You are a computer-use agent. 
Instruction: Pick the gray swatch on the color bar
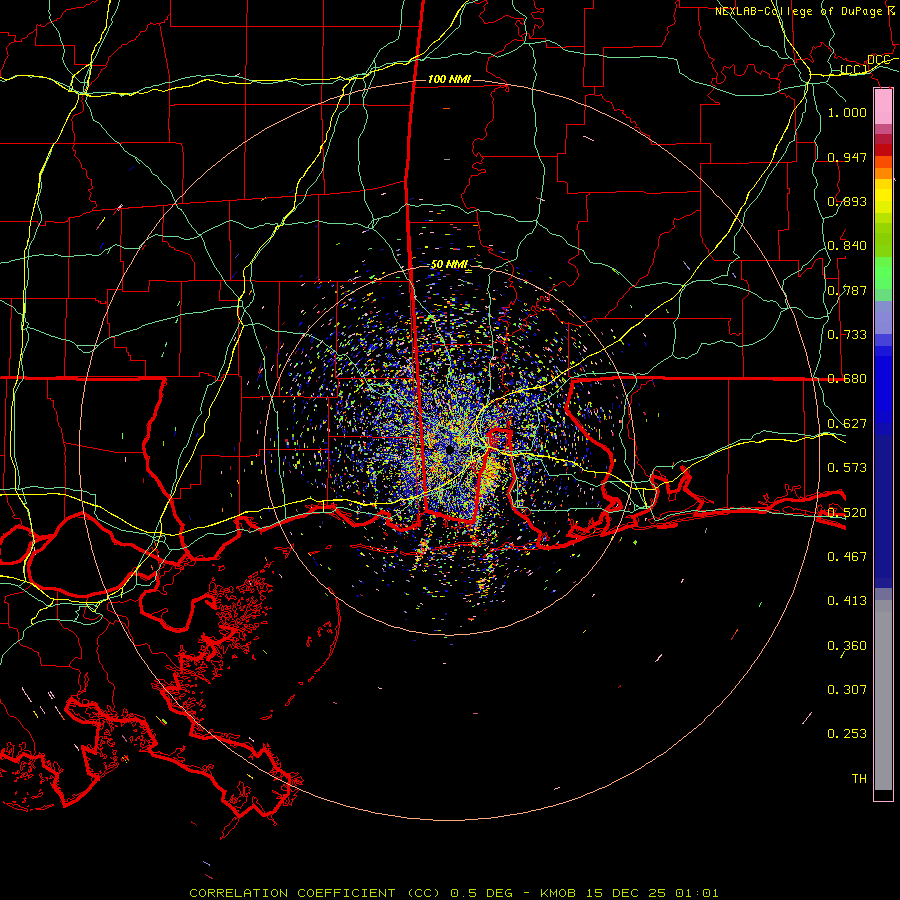883,695
